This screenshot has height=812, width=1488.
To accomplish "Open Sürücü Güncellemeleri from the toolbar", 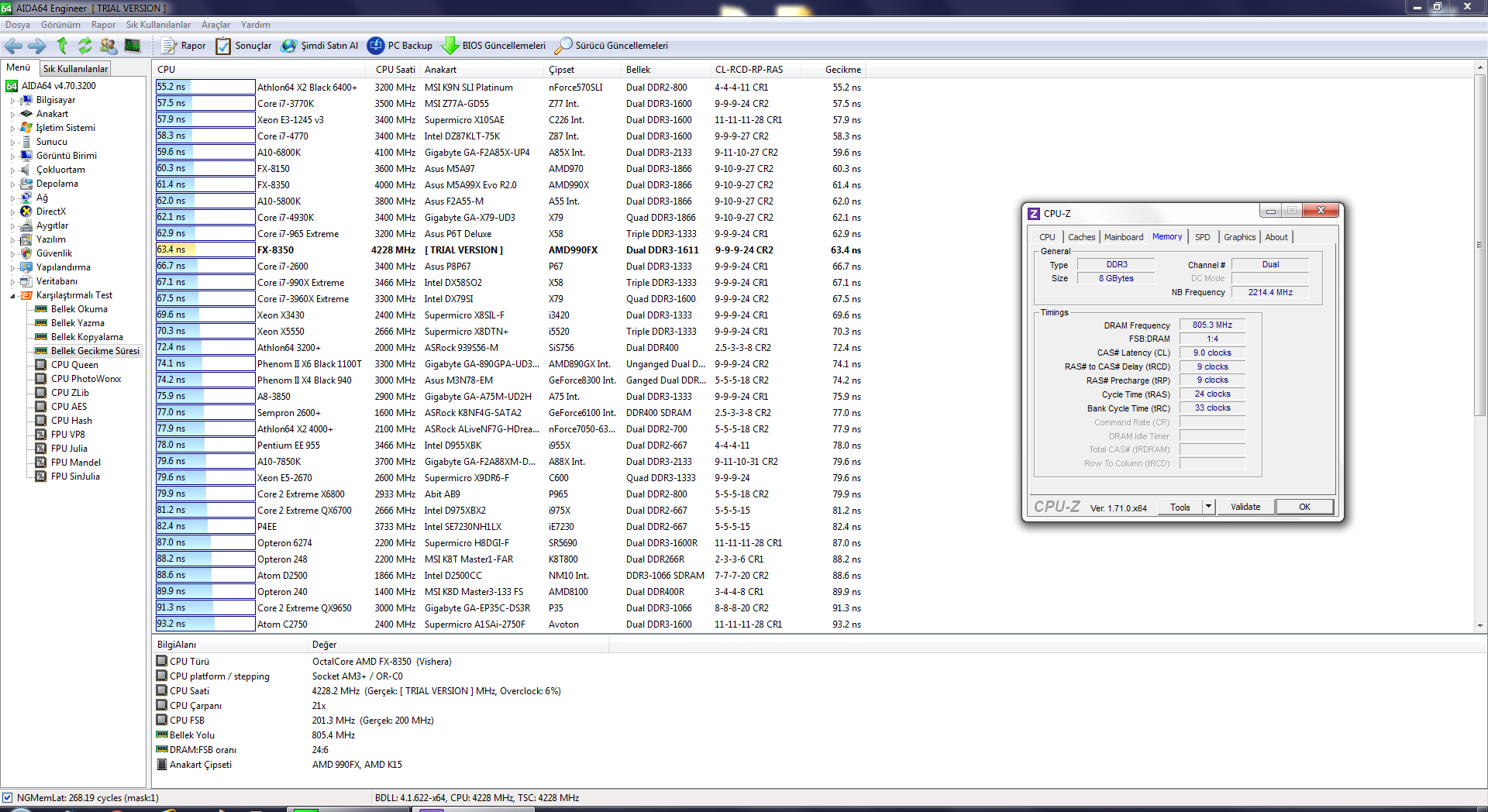I will point(611,46).
